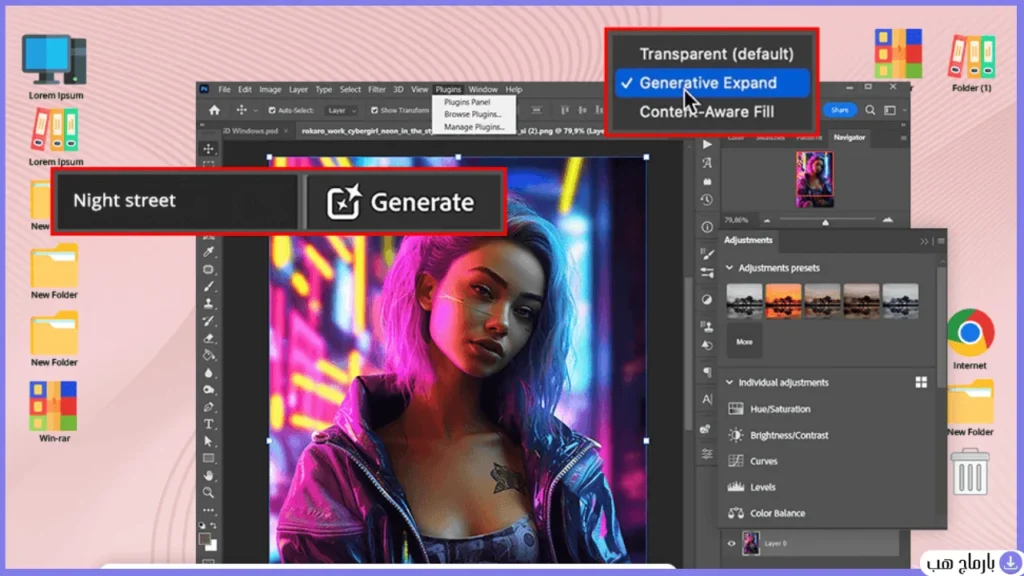Screen dimensions: 1024x576
Task: Collapse the Individual adjustments section
Action: coord(729,383)
